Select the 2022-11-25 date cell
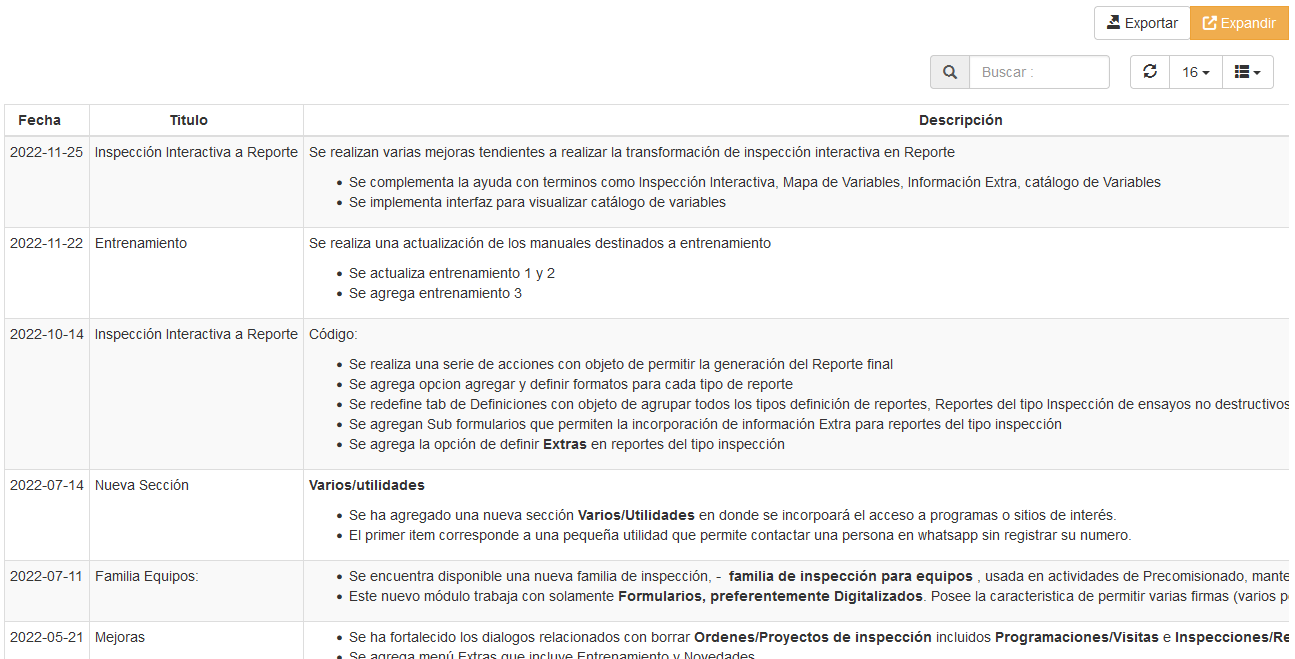This screenshot has width=1295, height=659. click(x=46, y=153)
